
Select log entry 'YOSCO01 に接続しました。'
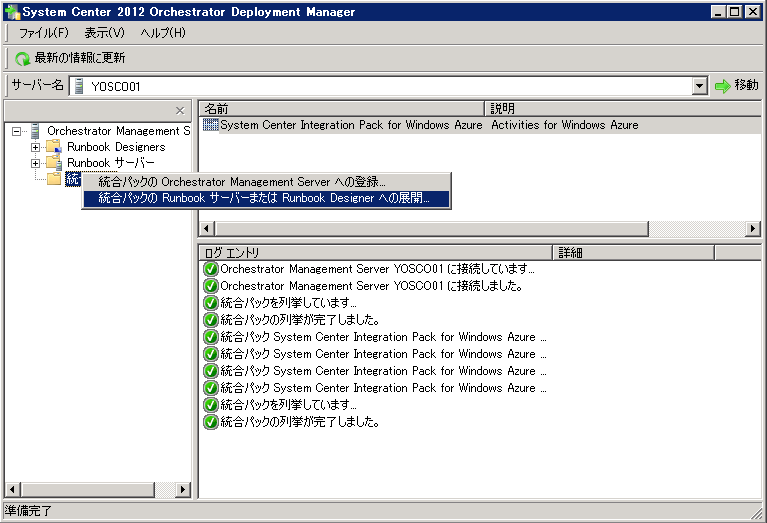[371, 286]
